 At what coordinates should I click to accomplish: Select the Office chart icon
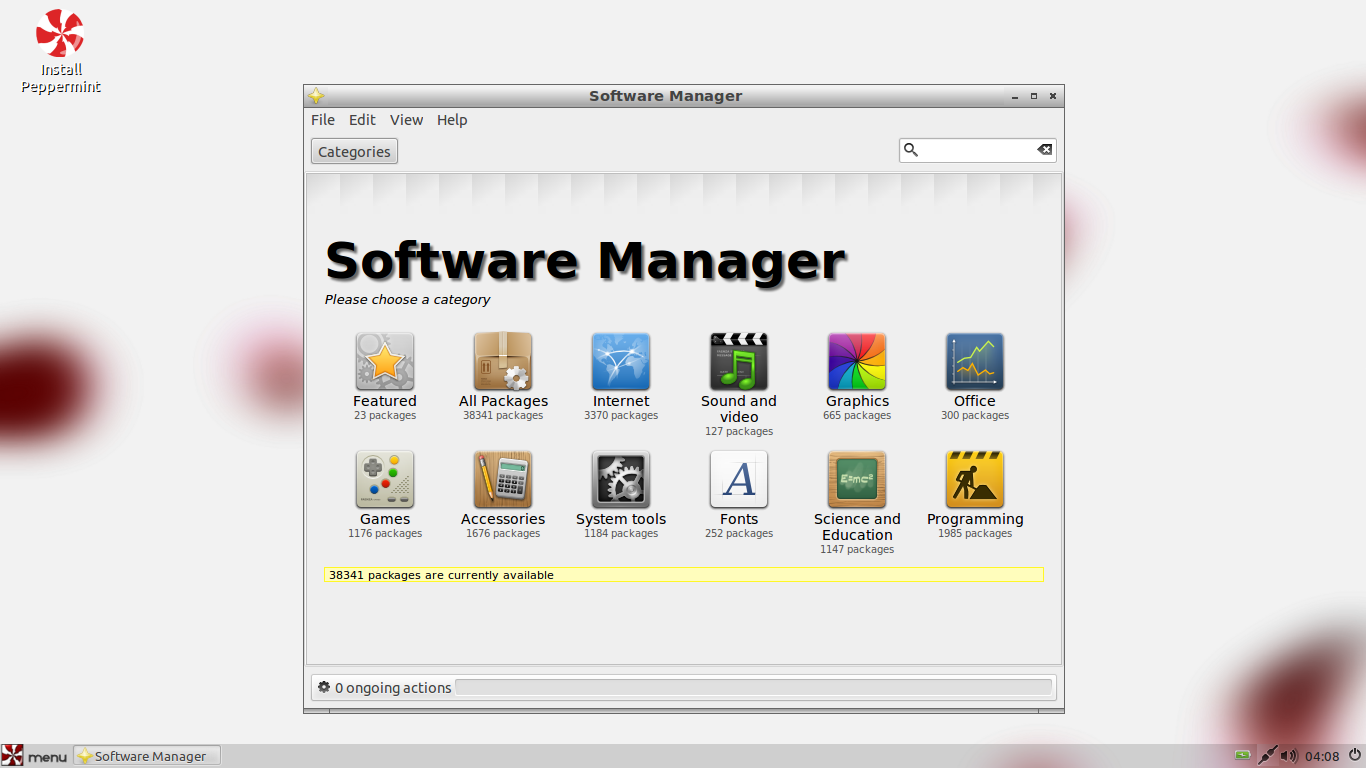point(975,361)
